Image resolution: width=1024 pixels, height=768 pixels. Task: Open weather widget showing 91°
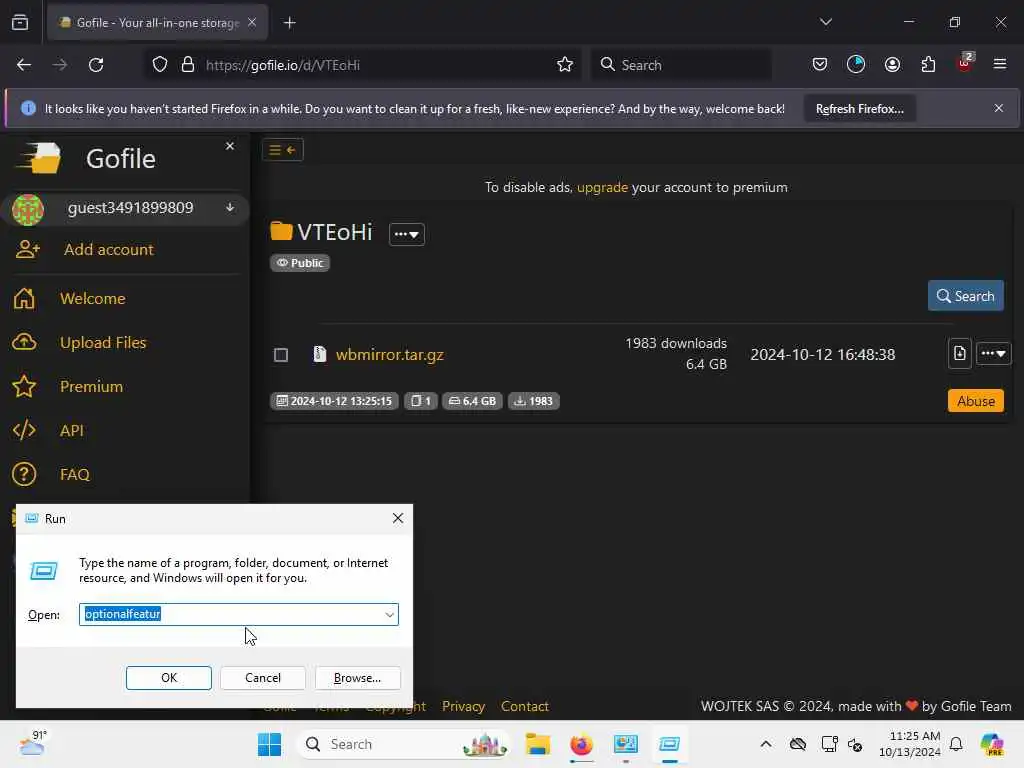click(x=33, y=743)
